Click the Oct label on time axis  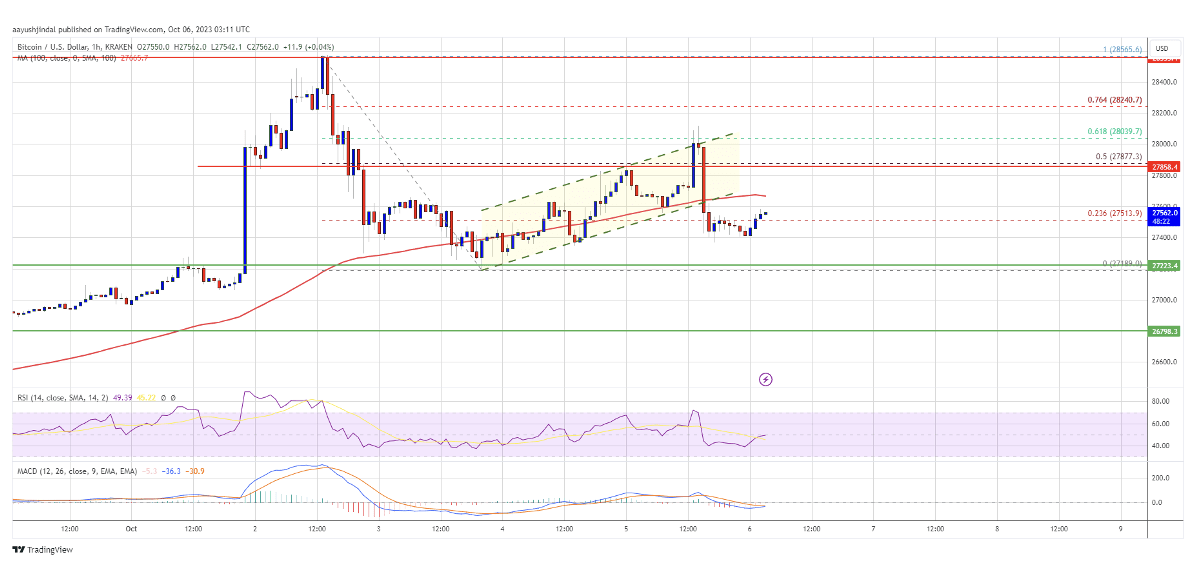(x=131, y=528)
